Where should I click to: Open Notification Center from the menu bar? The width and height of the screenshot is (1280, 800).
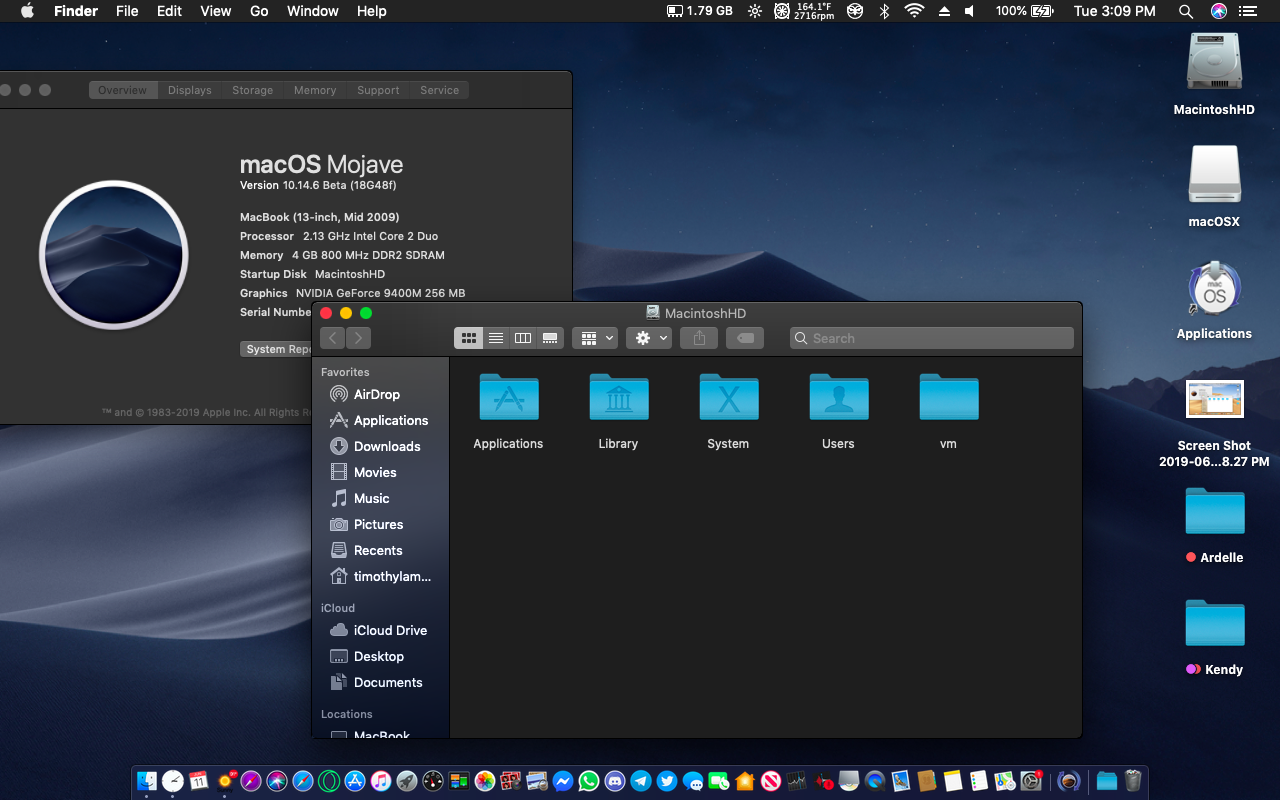pos(1246,11)
